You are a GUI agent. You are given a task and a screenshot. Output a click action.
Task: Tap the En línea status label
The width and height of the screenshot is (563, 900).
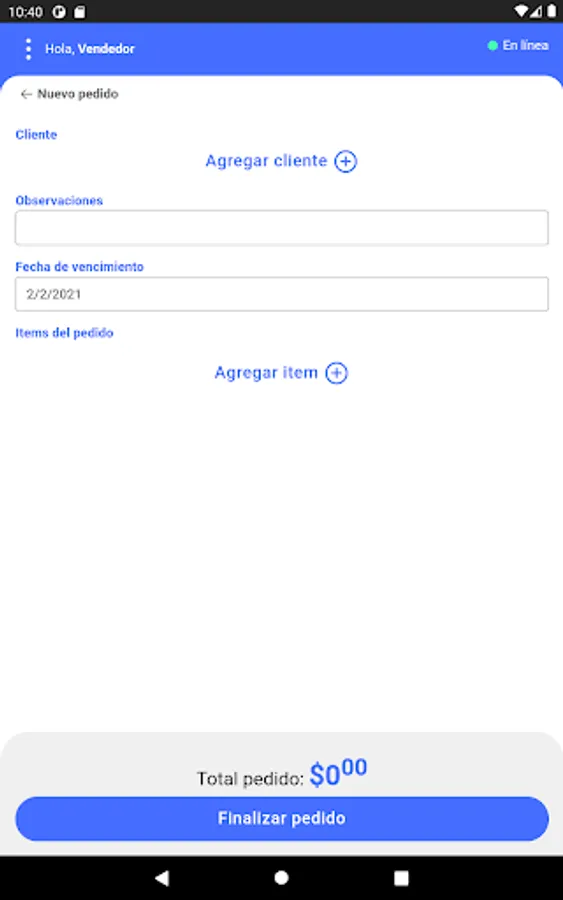point(526,45)
